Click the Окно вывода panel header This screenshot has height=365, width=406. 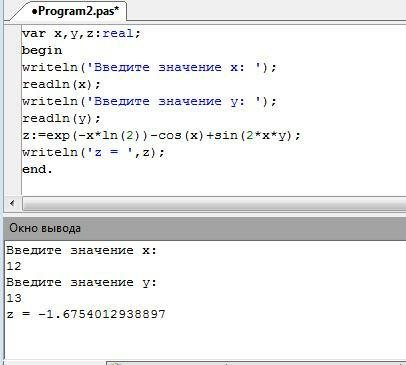point(205,228)
